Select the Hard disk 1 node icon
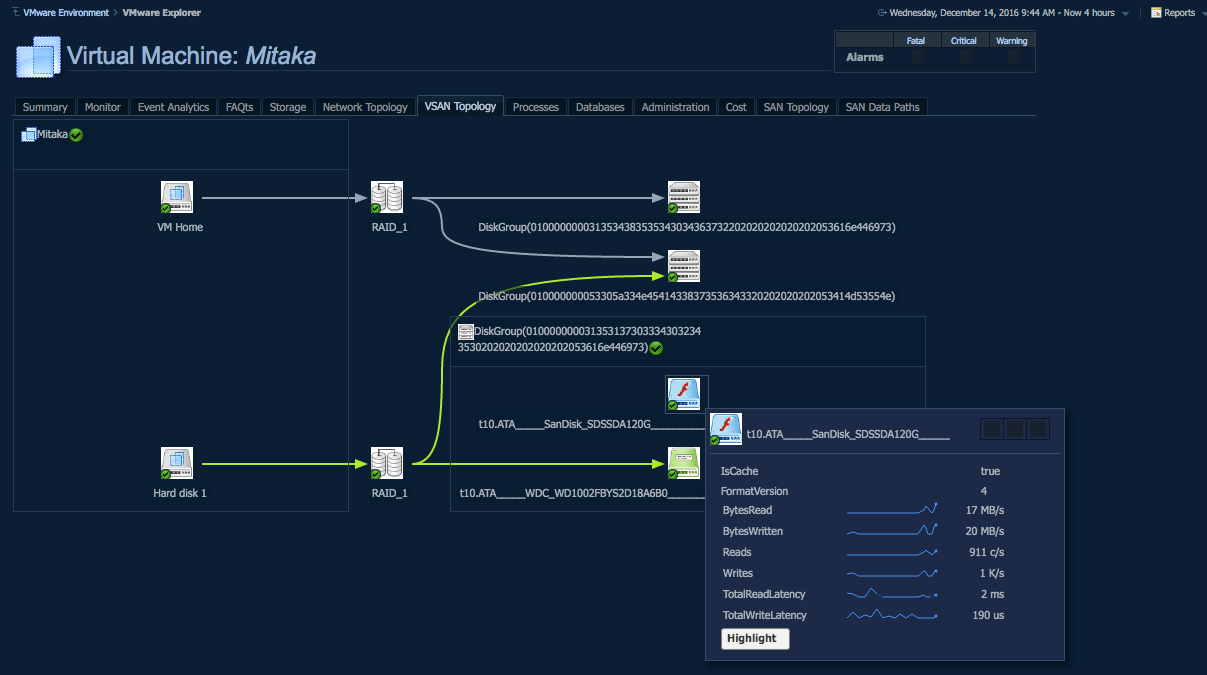Screen dimensions: 1207x675 pyautogui.click(x=176, y=463)
